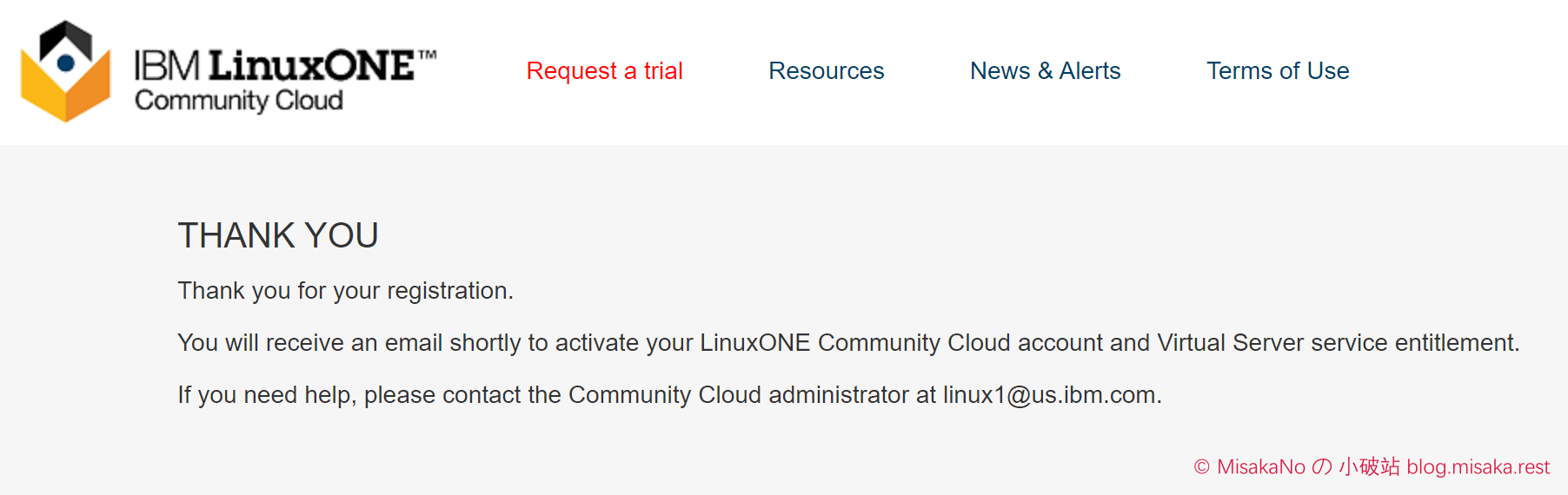Click the TM trademark symbol beside LinuxONE
This screenshot has height=495, width=1568.
tap(427, 55)
